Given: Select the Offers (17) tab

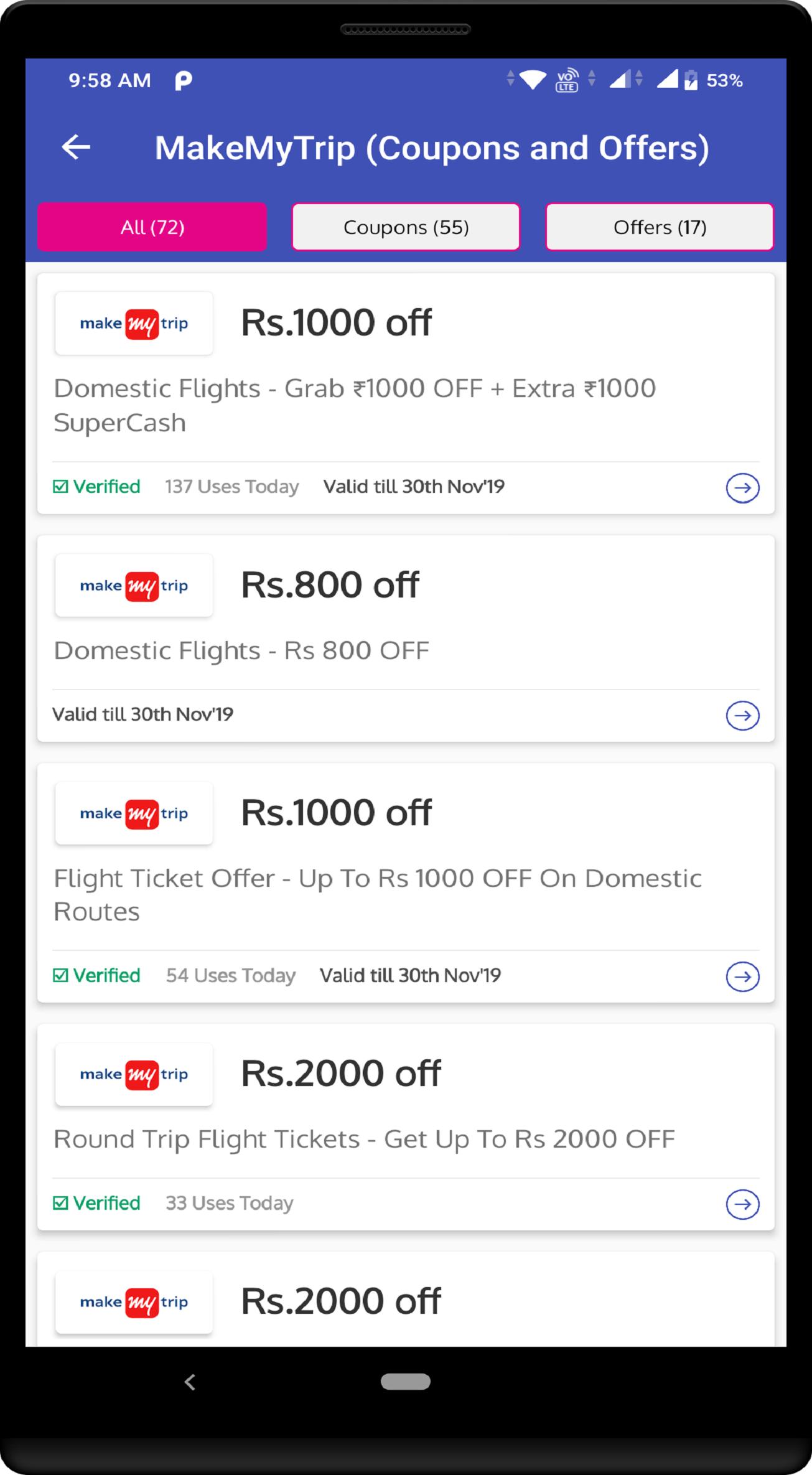Looking at the screenshot, I should coord(660,227).
